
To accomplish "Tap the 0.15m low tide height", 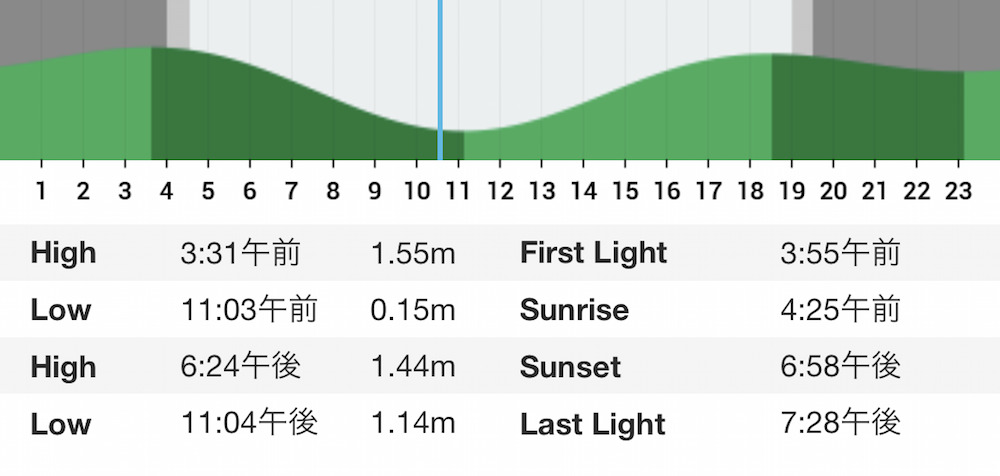I will (413, 311).
